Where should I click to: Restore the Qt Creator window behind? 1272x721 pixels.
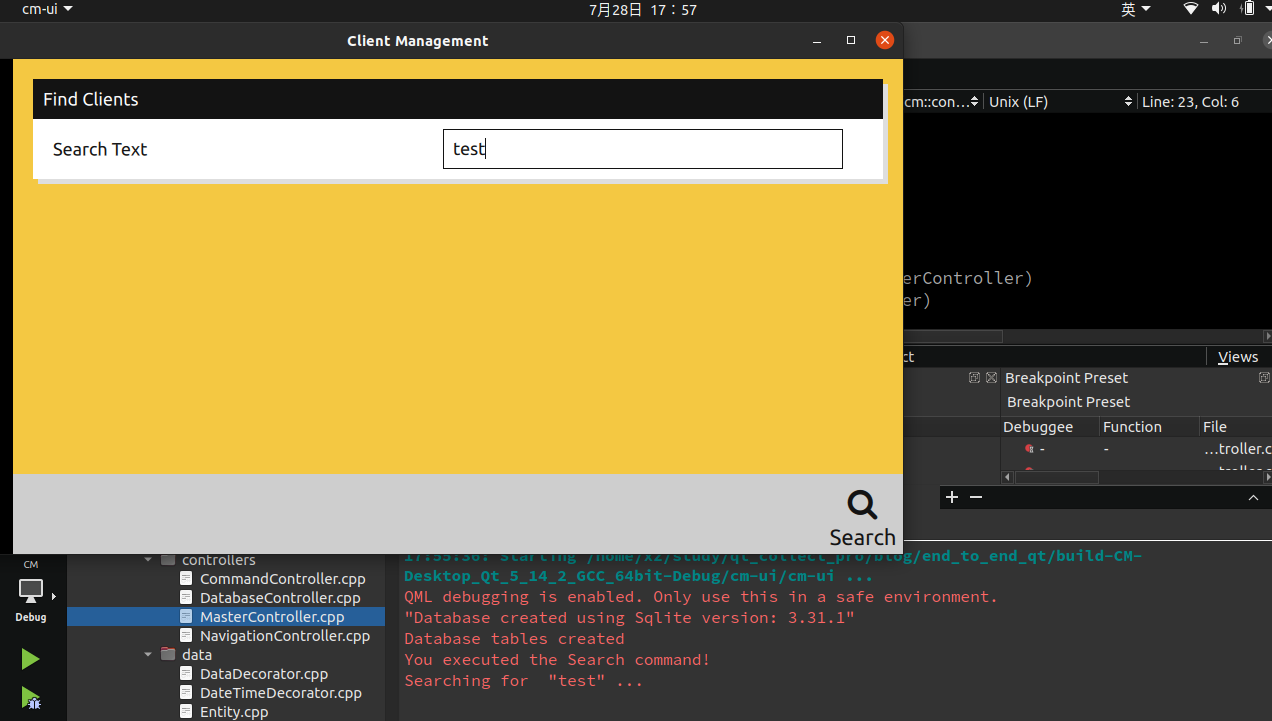(1238, 41)
